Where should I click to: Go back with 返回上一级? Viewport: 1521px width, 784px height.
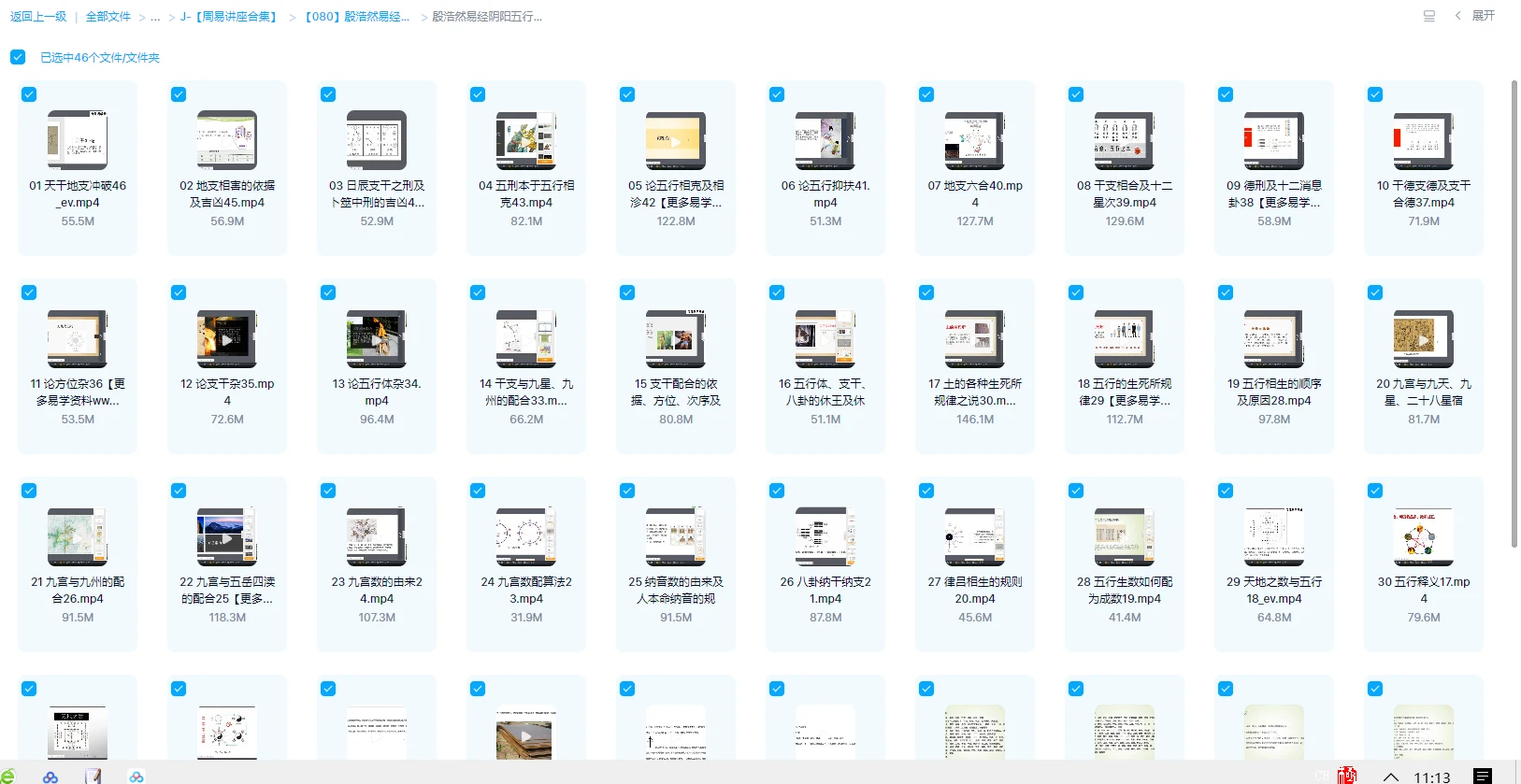click(38, 17)
